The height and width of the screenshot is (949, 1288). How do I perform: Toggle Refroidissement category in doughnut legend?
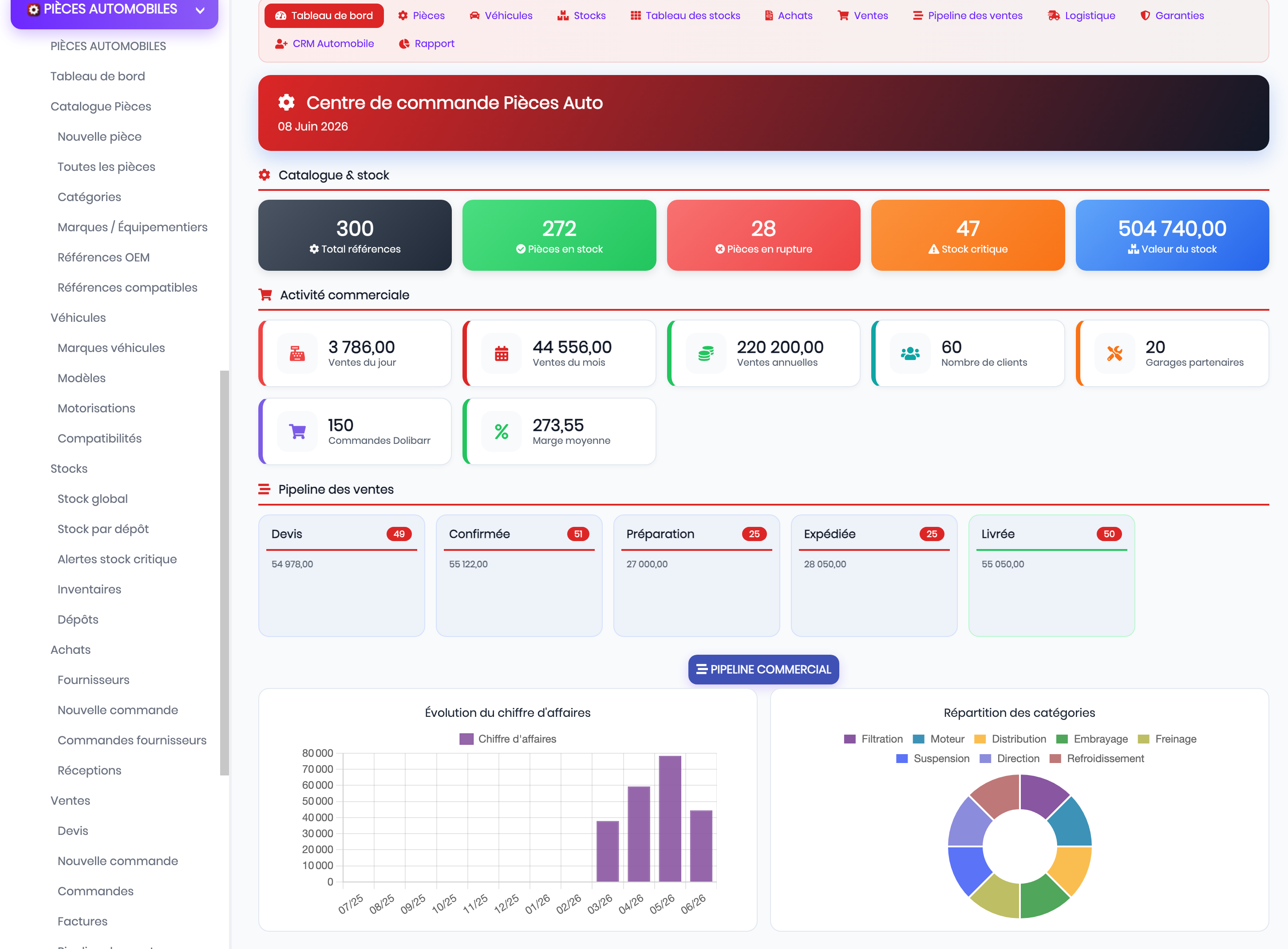tap(1096, 758)
